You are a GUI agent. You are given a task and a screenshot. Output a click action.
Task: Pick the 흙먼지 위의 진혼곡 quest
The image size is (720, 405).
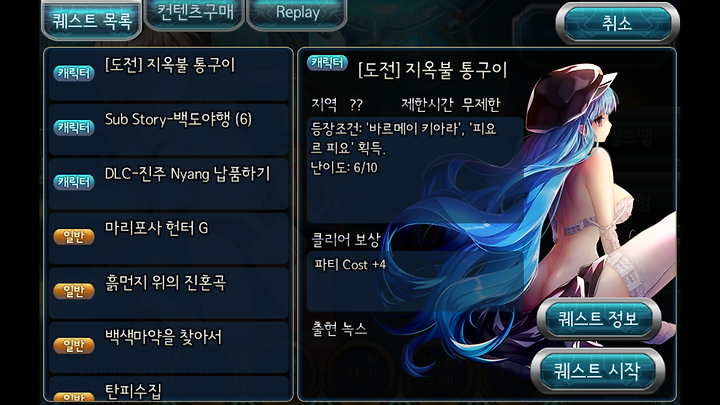pos(169,293)
